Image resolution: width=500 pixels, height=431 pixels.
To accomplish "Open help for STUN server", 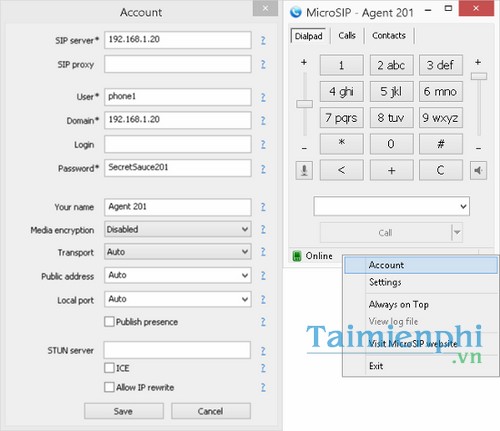I will (263, 351).
